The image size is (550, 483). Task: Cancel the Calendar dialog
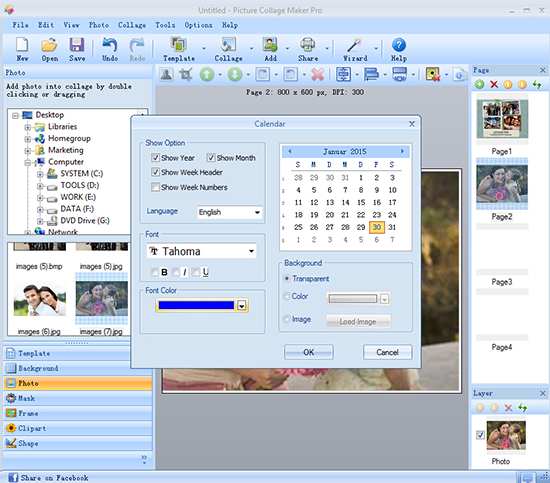pyautogui.click(x=387, y=352)
